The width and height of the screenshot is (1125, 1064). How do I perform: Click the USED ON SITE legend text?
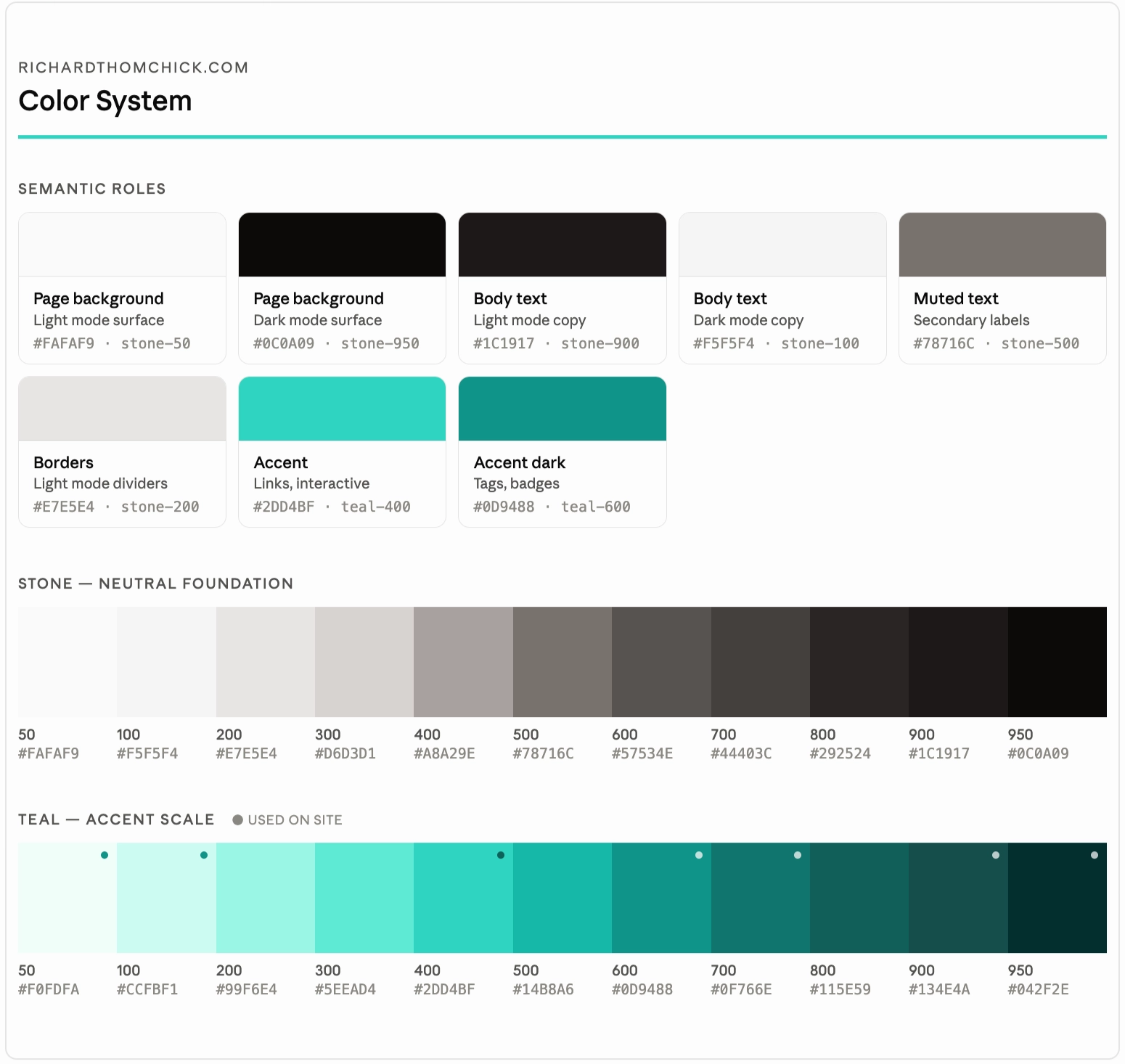pyautogui.click(x=295, y=820)
